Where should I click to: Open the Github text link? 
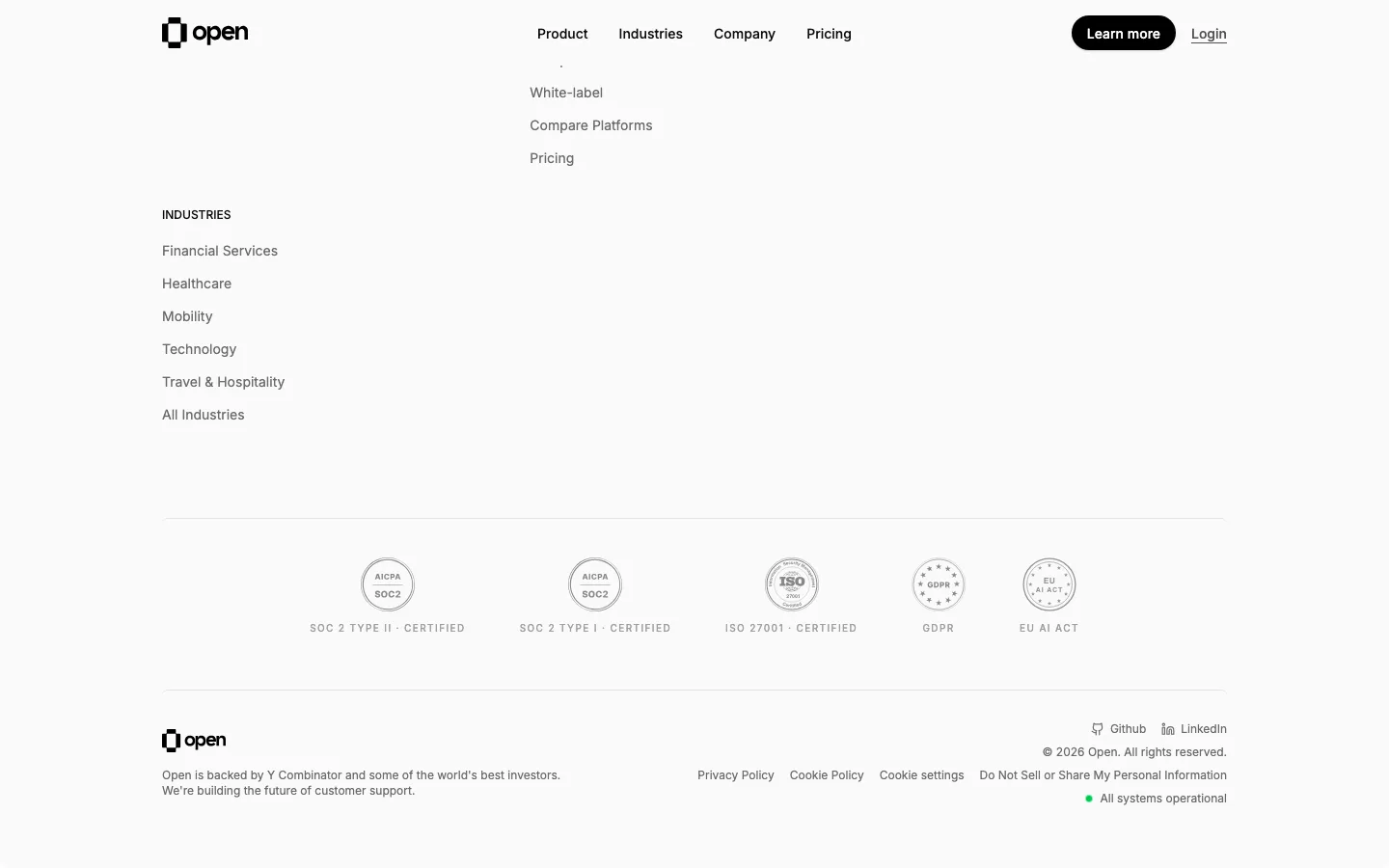(x=1128, y=729)
